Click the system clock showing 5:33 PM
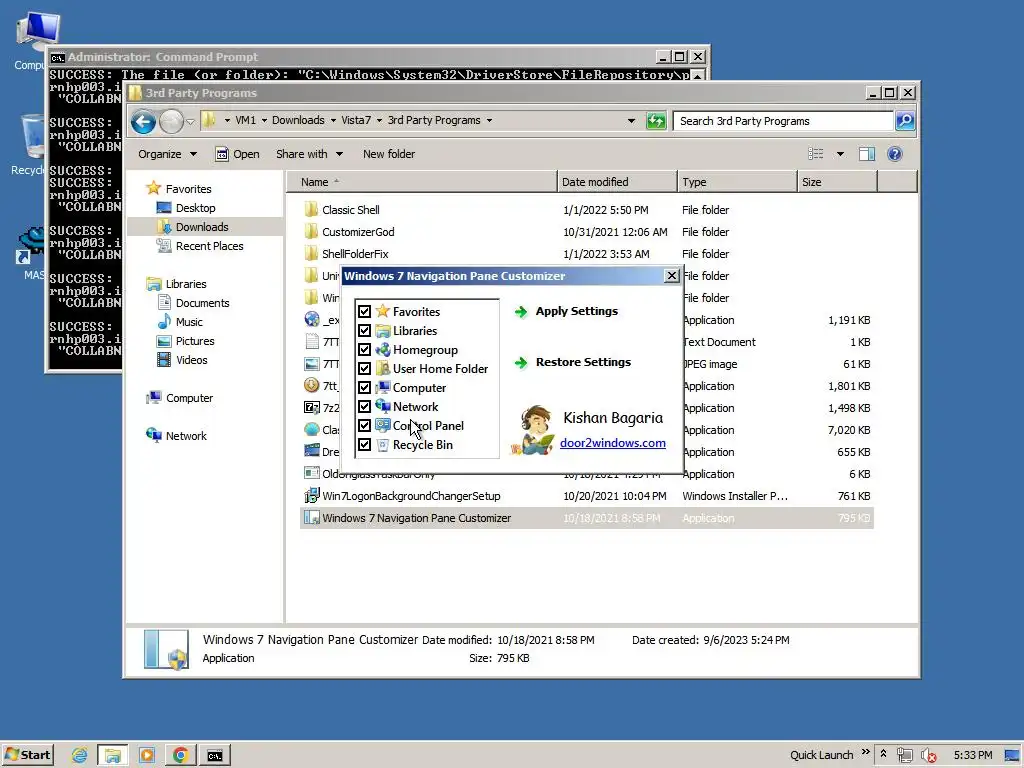 click(972, 755)
